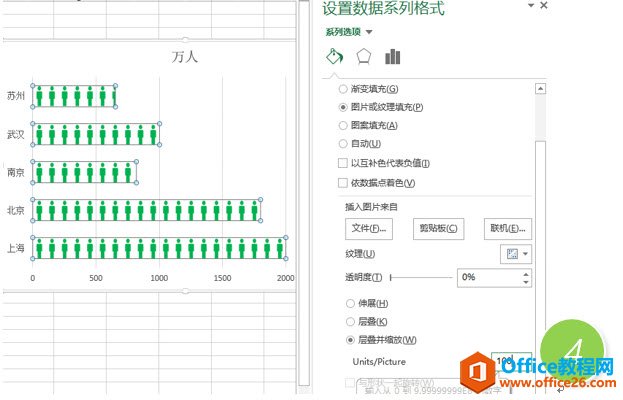Open the Fill & Line paint bucket tab
The height and width of the screenshot is (400, 623).
(335, 56)
